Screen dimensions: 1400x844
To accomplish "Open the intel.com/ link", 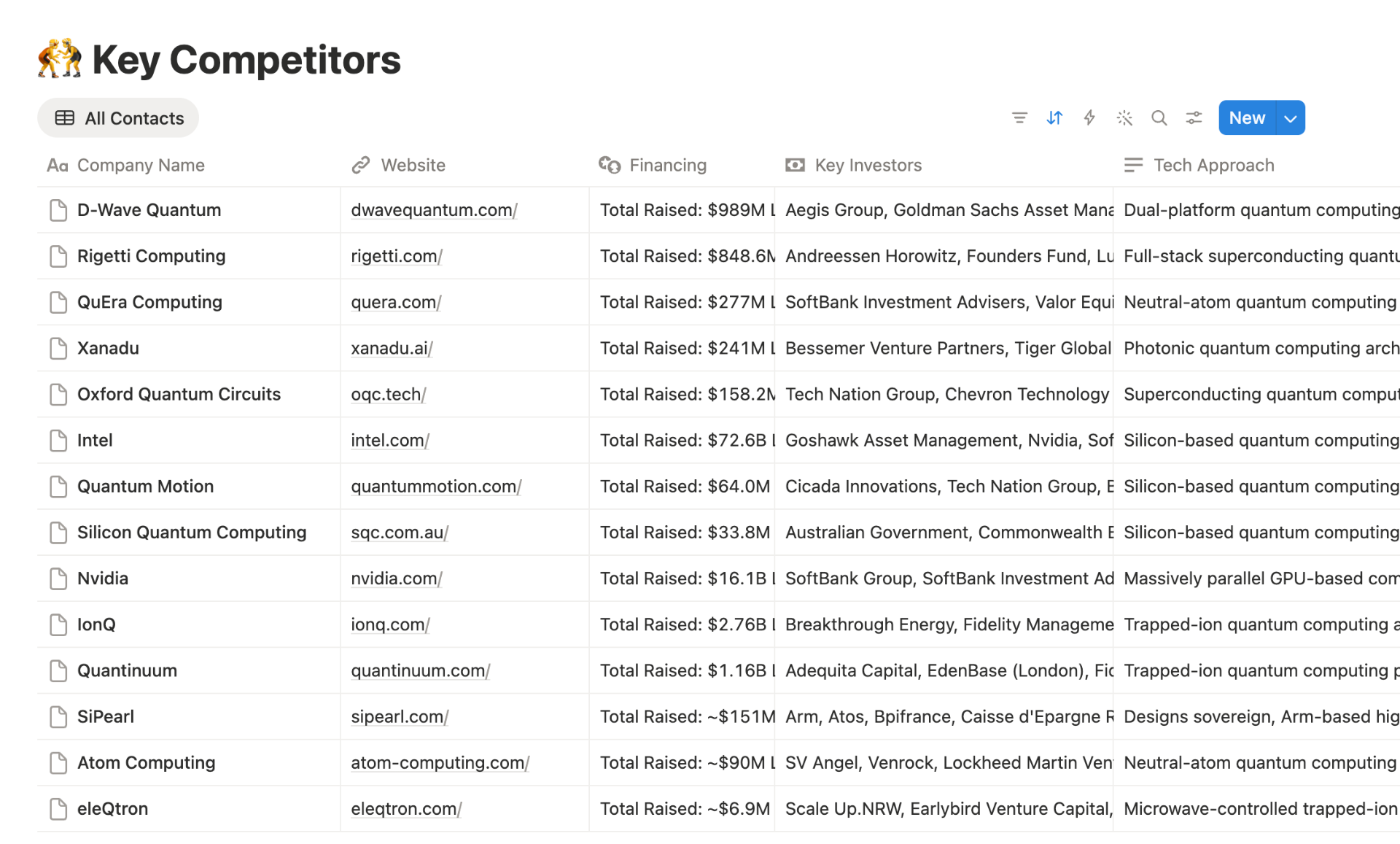I will click(x=390, y=440).
